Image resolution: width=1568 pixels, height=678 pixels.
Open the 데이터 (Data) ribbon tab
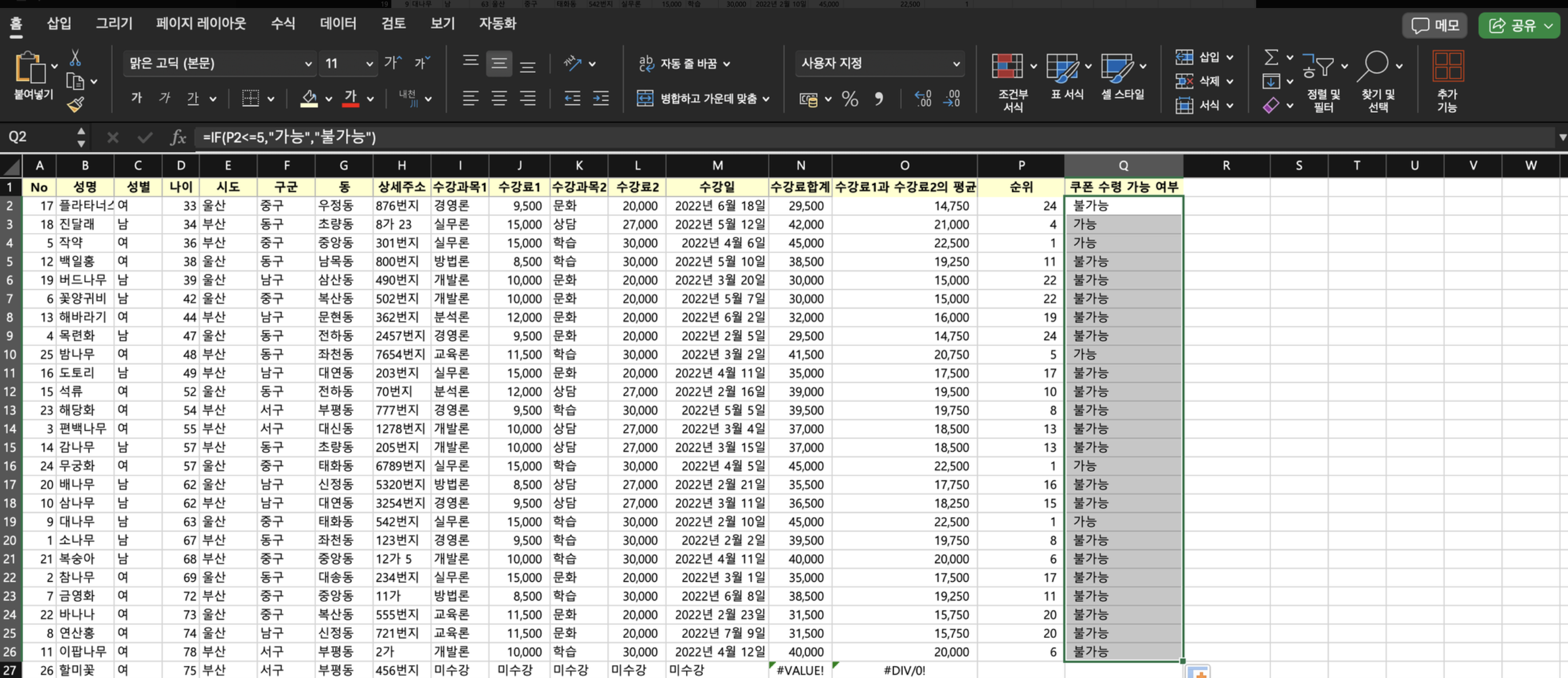click(338, 23)
